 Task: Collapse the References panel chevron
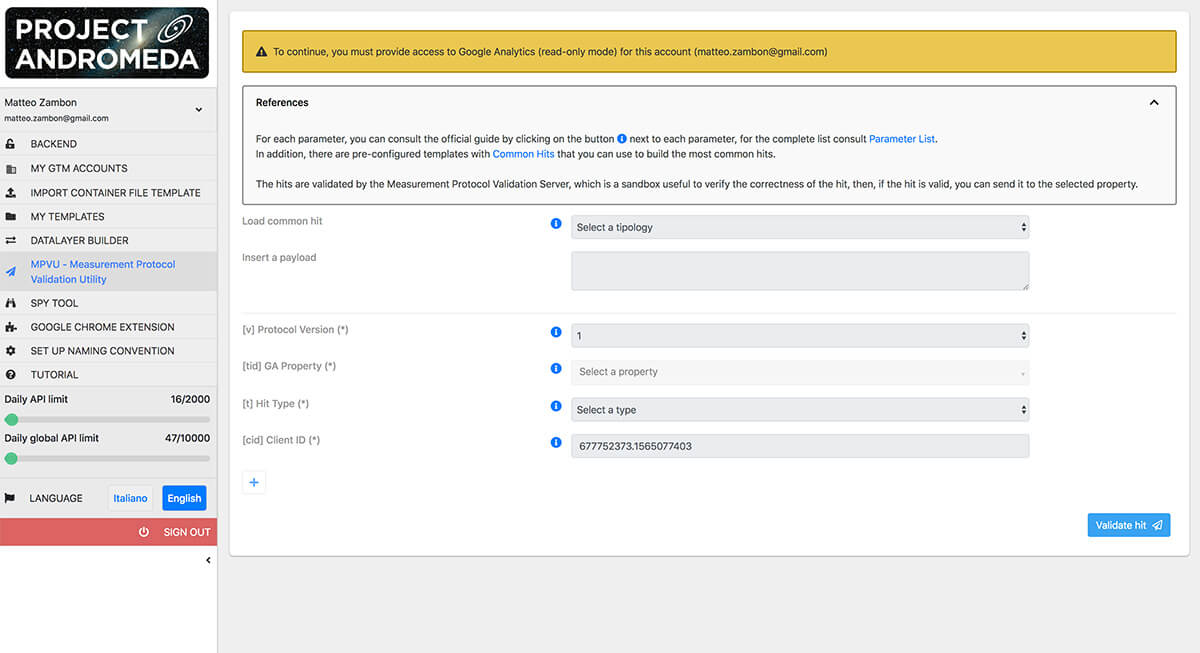point(1154,102)
